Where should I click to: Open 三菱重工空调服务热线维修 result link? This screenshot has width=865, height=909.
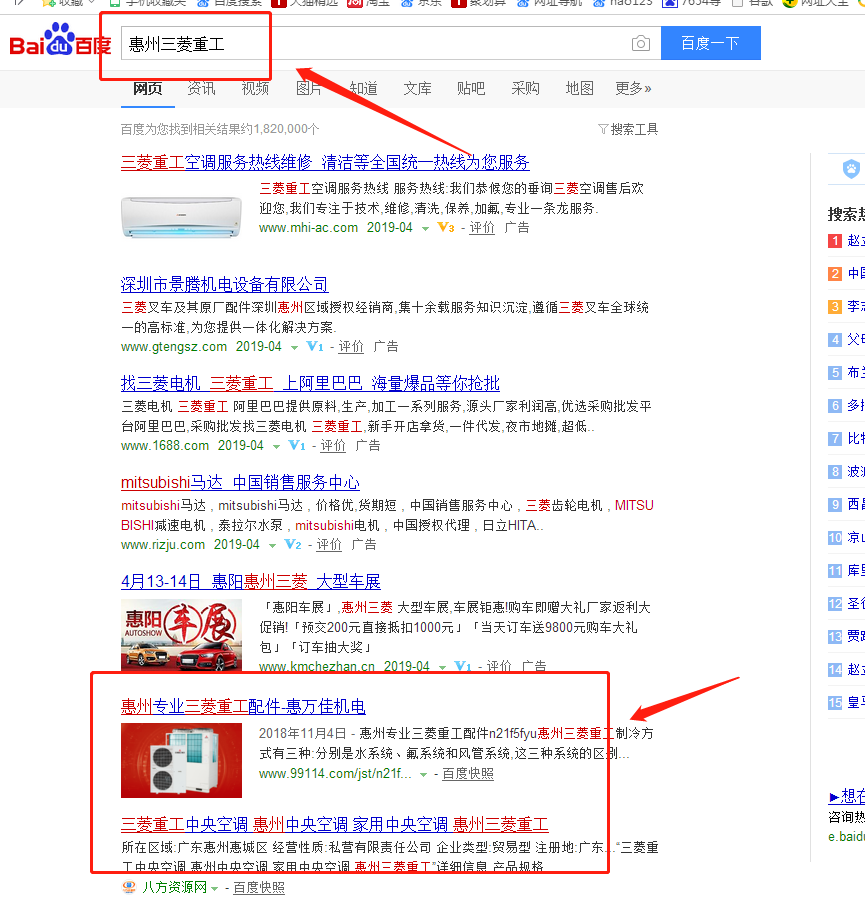pyautogui.click(x=325, y=162)
